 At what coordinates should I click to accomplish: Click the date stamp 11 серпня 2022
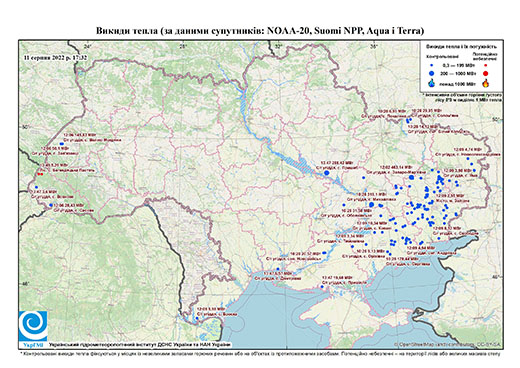coord(55,57)
